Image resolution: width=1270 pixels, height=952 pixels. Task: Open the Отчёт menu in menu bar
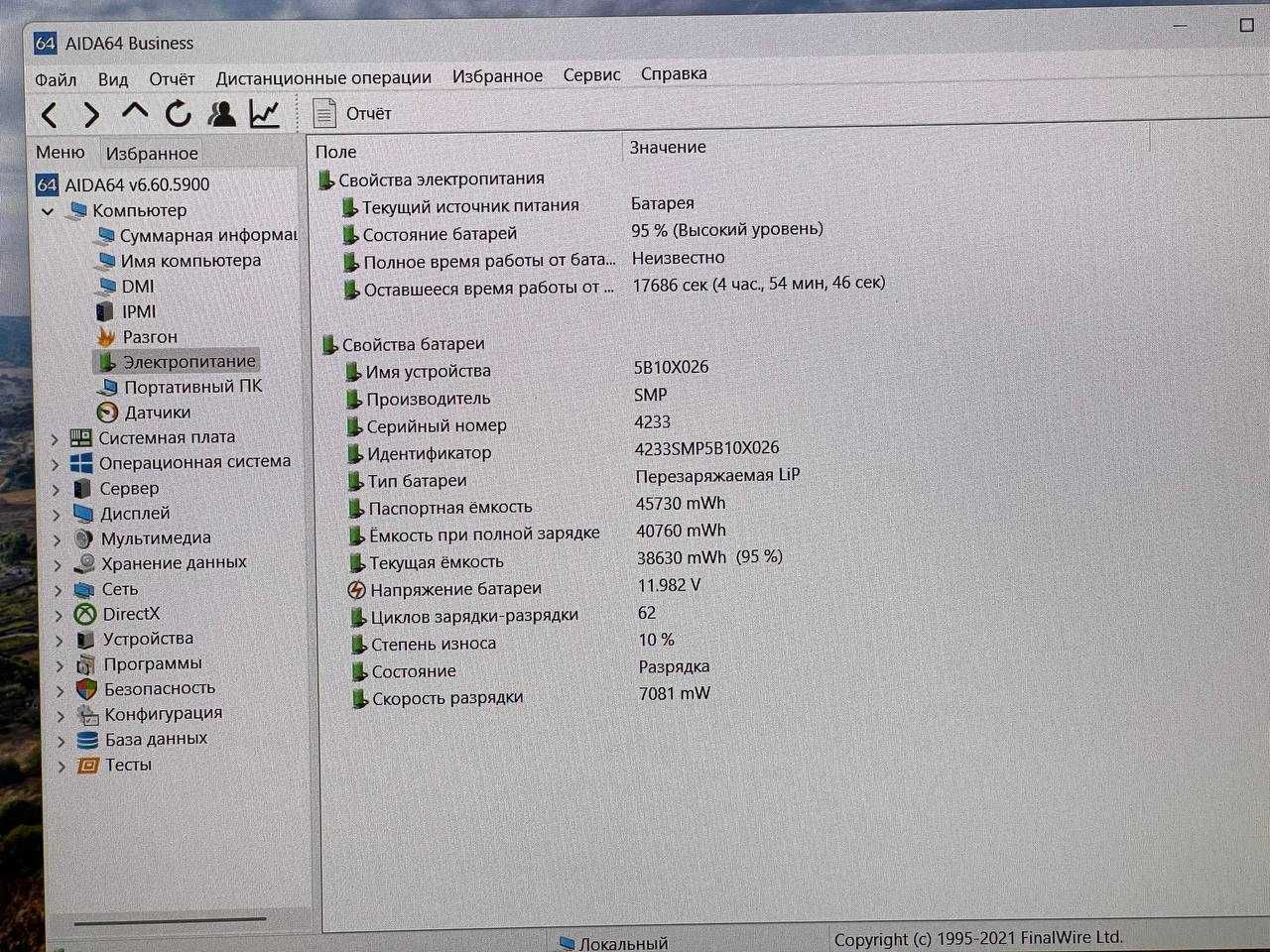pyautogui.click(x=172, y=78)
